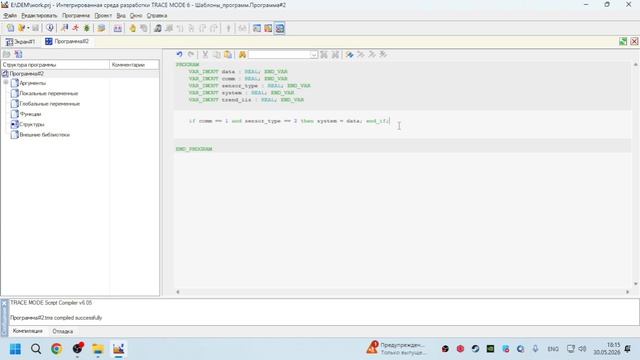Open the Вид menu
Screen dimensions: 640x360
121,16
